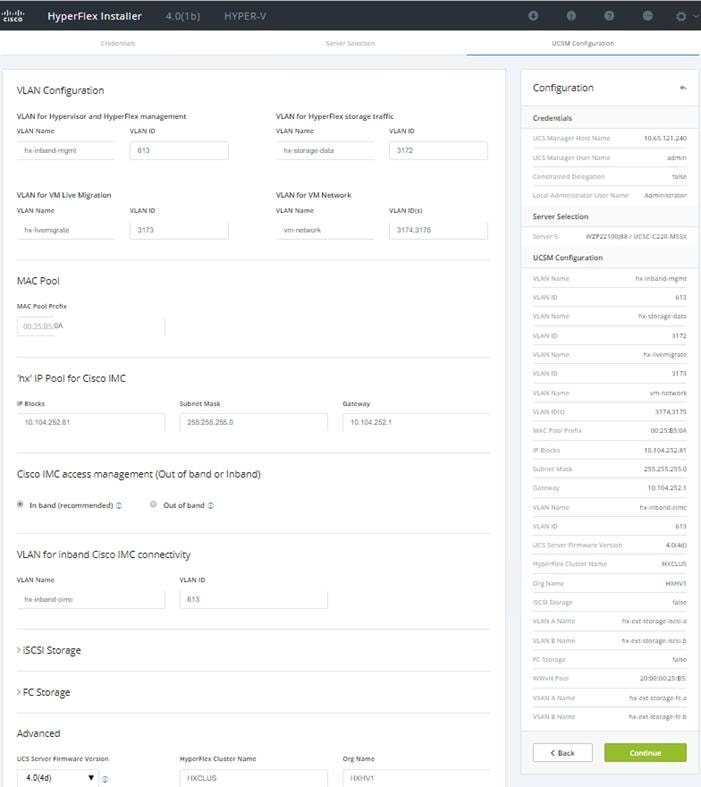This screenshot has height=787, width=701.
Task: Click the management VLAN ID field showing 613
Action: point(179,151)
